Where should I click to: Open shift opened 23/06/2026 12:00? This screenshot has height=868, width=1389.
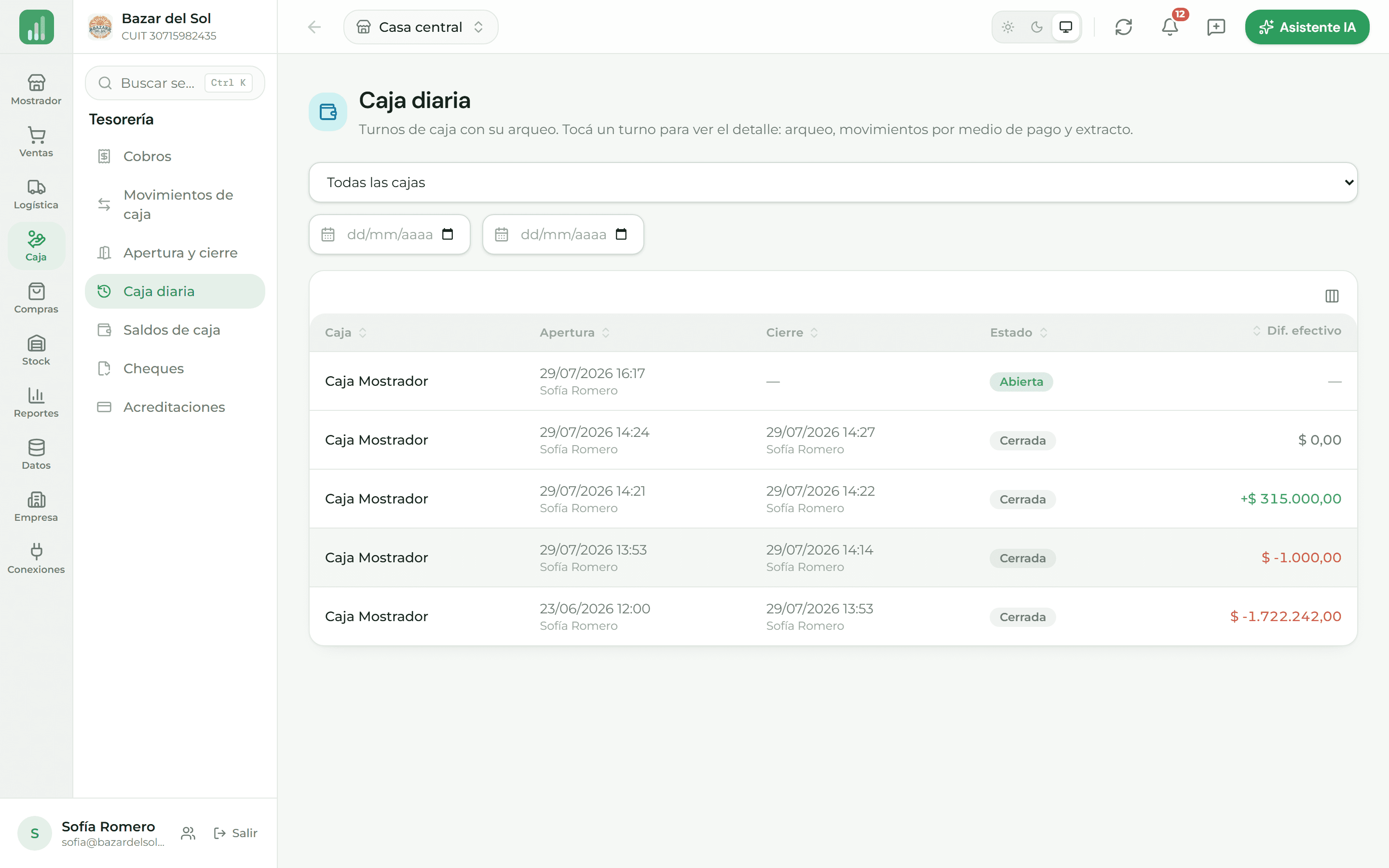tap(833, 616)
